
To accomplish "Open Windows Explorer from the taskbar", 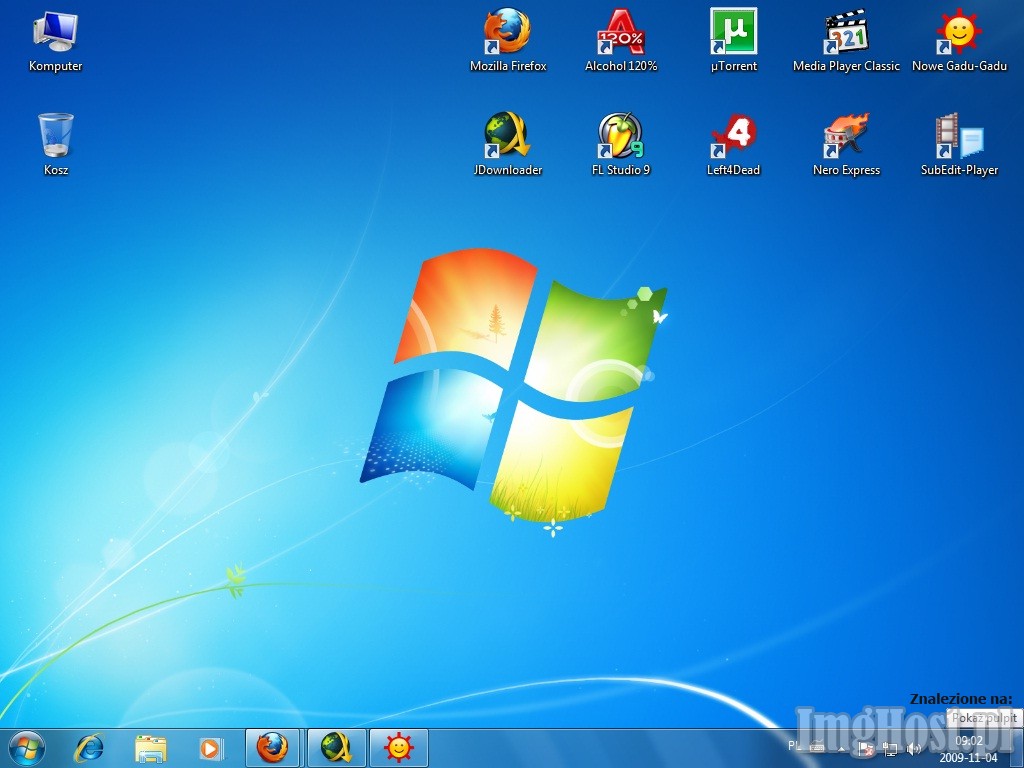I will pos(150,748).
